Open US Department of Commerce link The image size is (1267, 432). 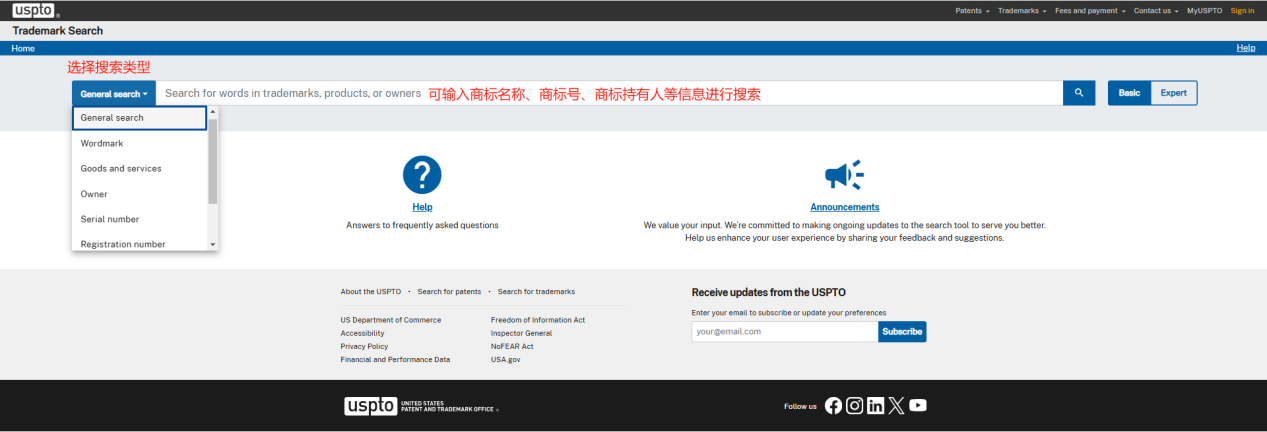[x=390, y=320]
